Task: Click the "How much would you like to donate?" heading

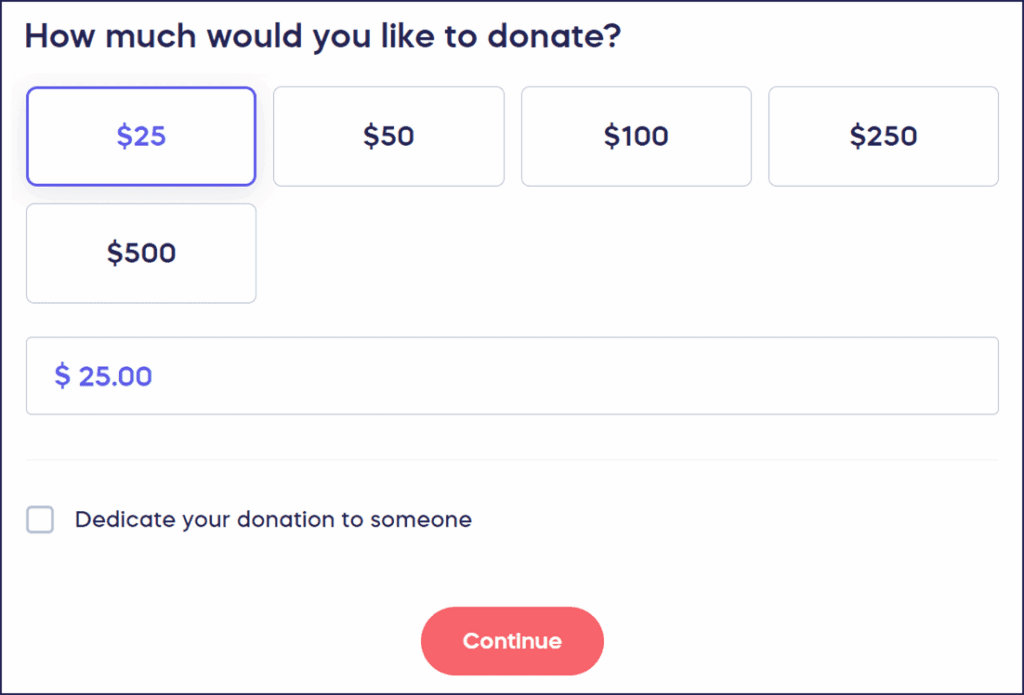Action: click(x=323, y=36)
